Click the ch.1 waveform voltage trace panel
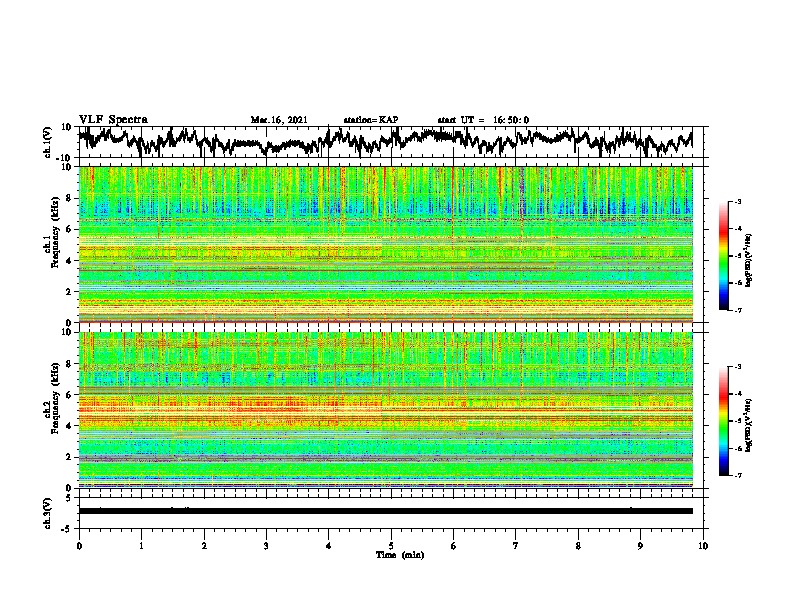The height and width of the screenshot is (612, 792). coord(393,142)
